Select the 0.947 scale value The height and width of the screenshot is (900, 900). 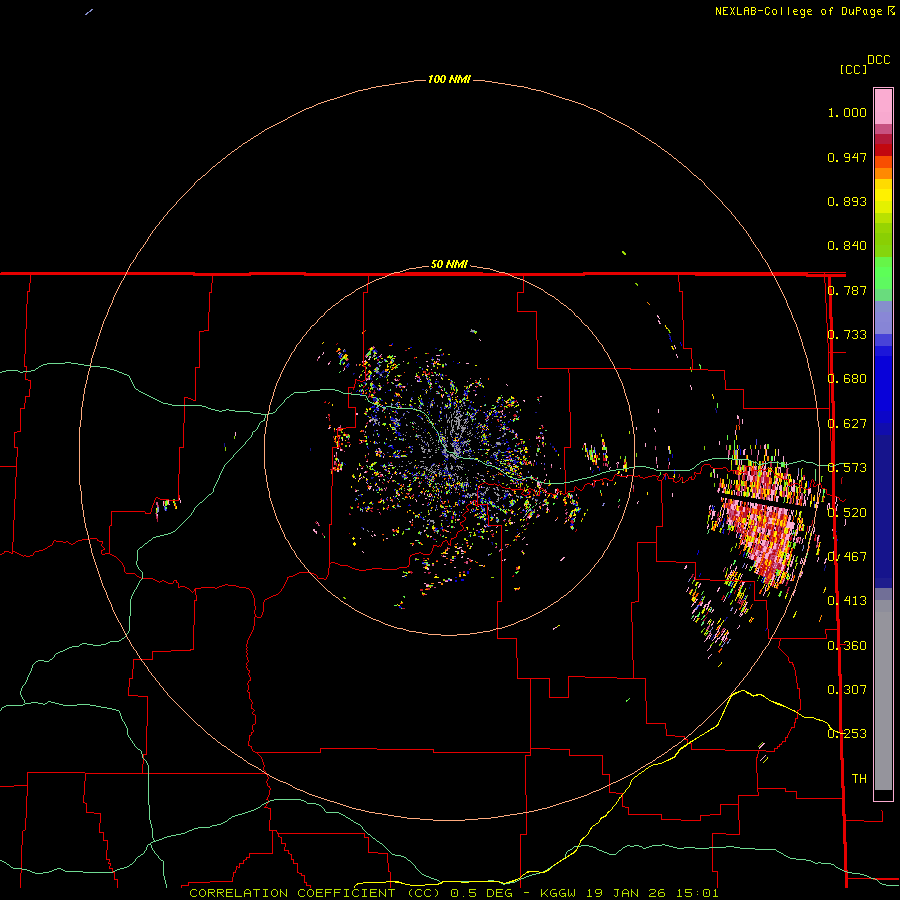847,157
